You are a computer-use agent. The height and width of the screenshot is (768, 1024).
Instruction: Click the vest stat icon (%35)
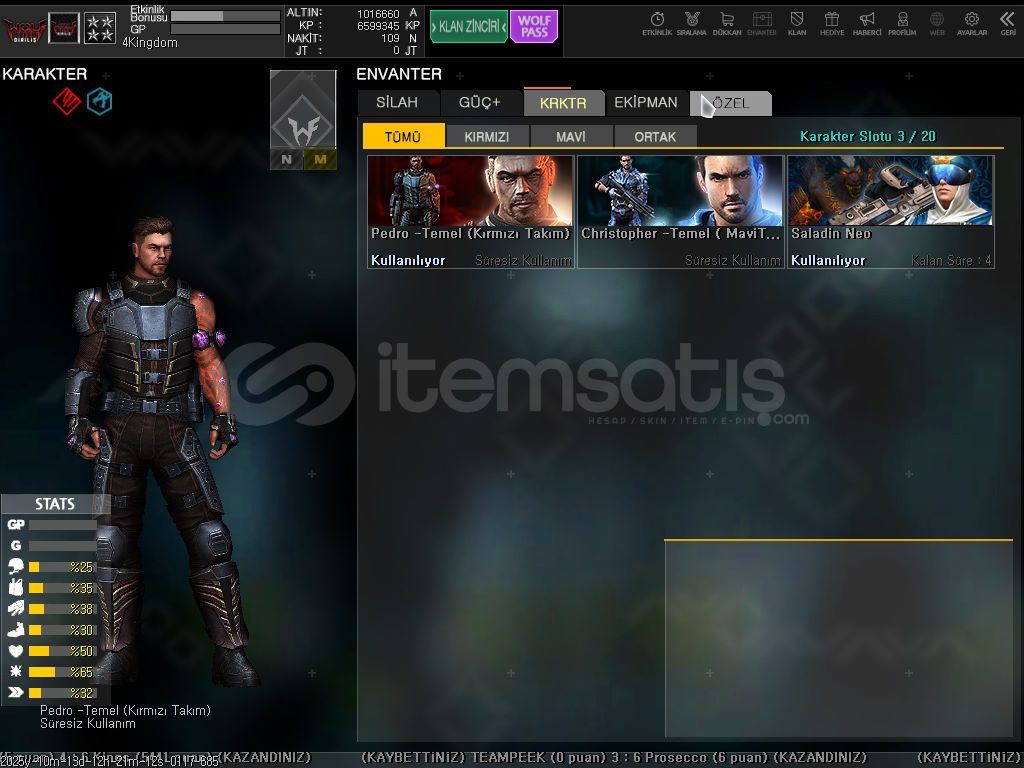[x=16, y=587]
